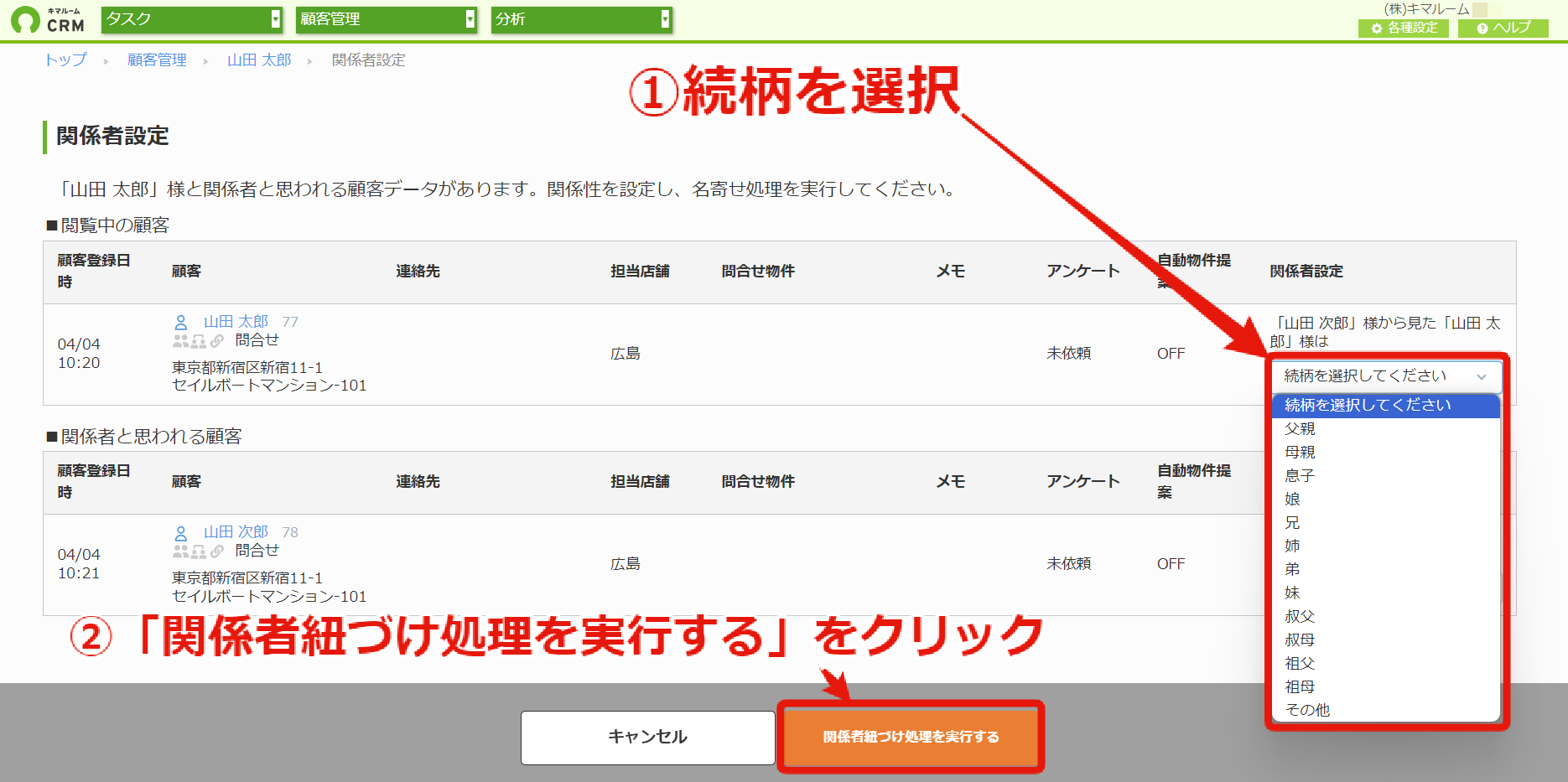Click the gray group people icon in 山田 太郎 row

[180, 340]
